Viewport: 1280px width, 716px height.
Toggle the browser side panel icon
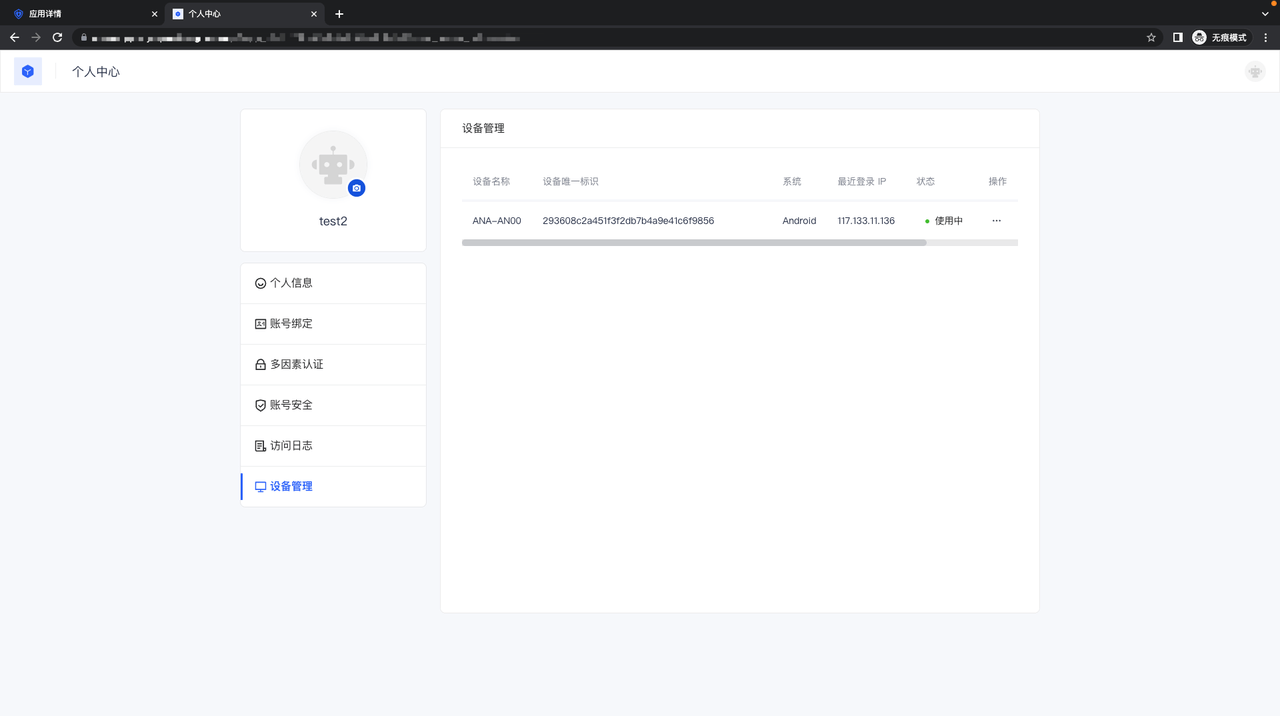(x=1177, y=37)
